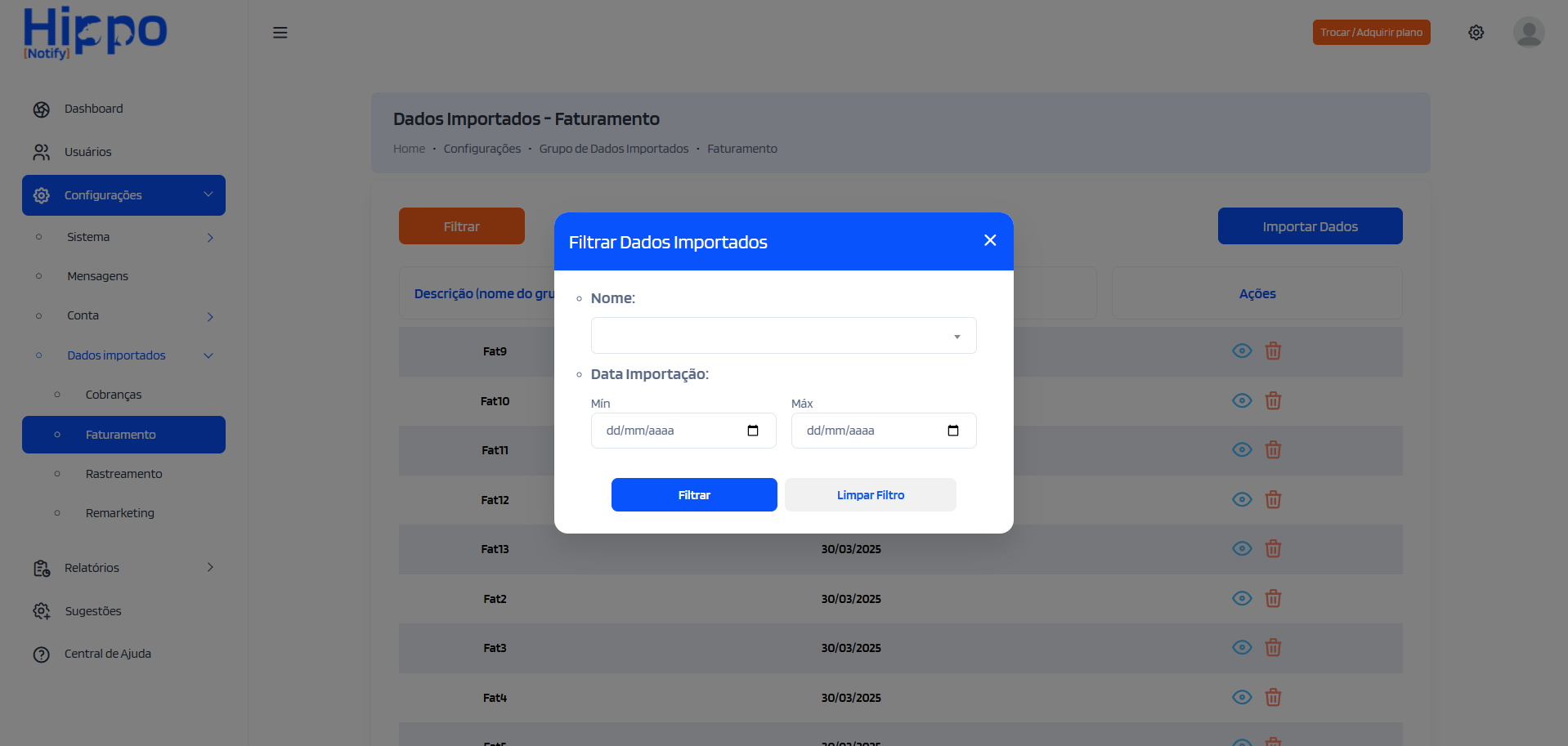Image resolution: width=1568 pixels, height=746 pixels.
Task: Open Remarketing sidebar item
Action: coord(119,513)
